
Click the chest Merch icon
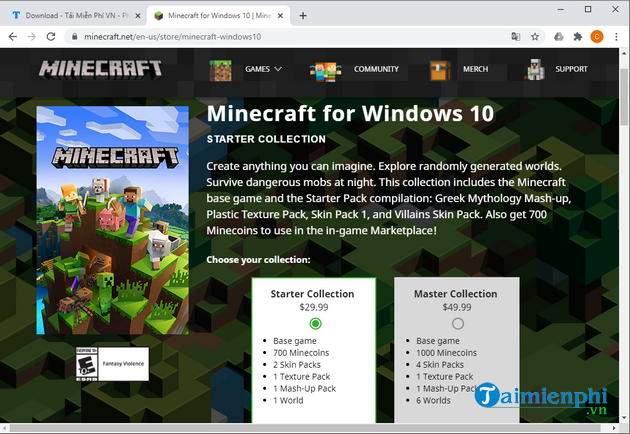tap(440, 70)
